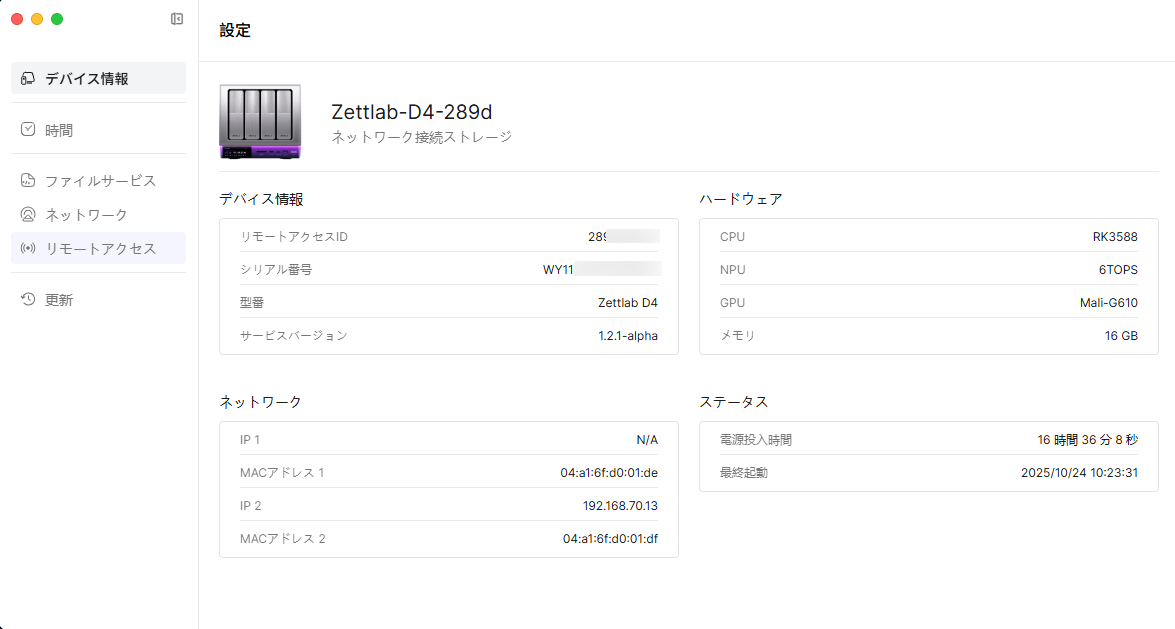The height and width of the screenshot is (629, 1175).
Task: Open the デバイス情報 menu item
Action: pos(87,78)
